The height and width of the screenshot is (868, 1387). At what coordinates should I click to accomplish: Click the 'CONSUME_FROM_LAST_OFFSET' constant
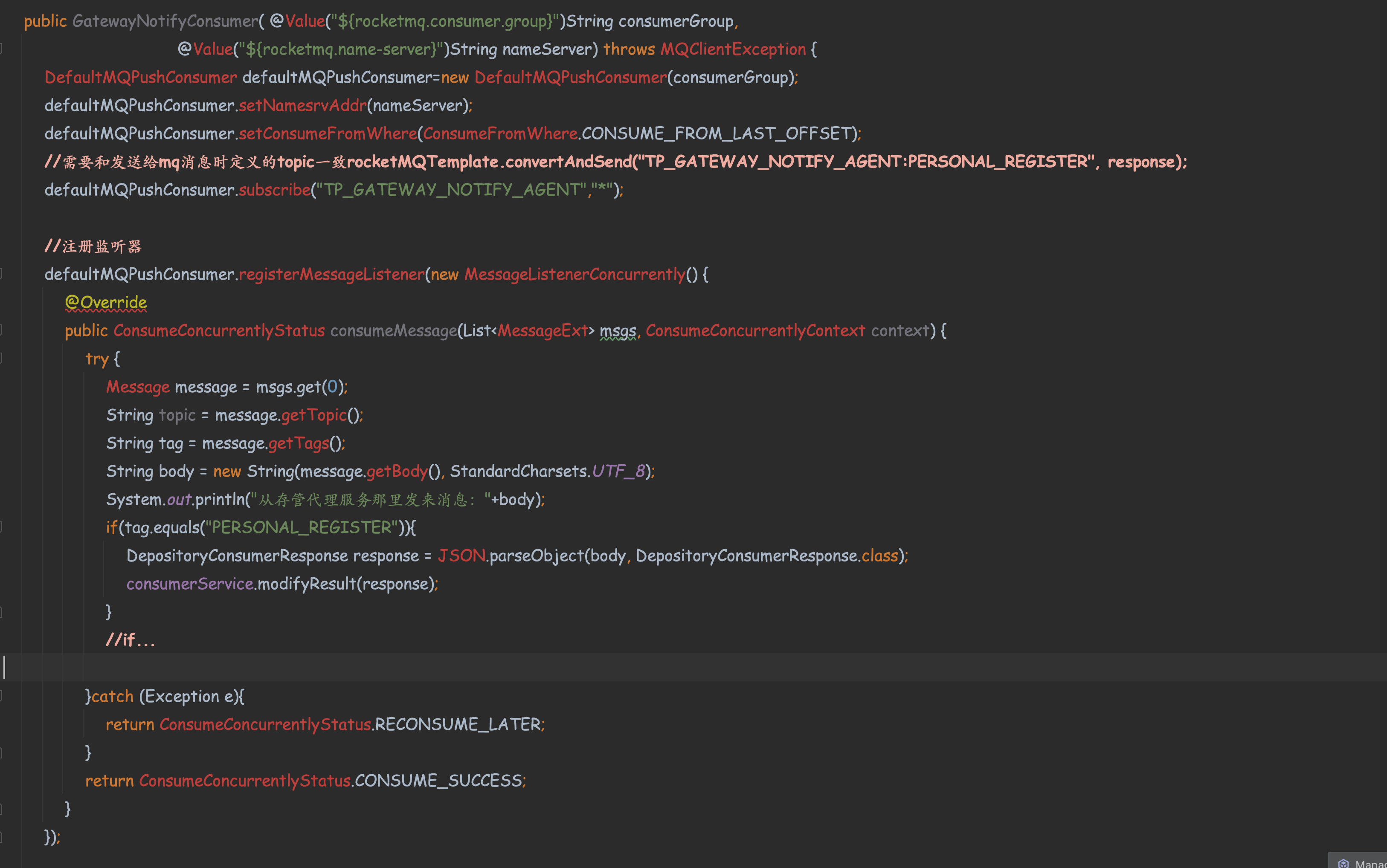pyautogui.click(x=716, y=134)
